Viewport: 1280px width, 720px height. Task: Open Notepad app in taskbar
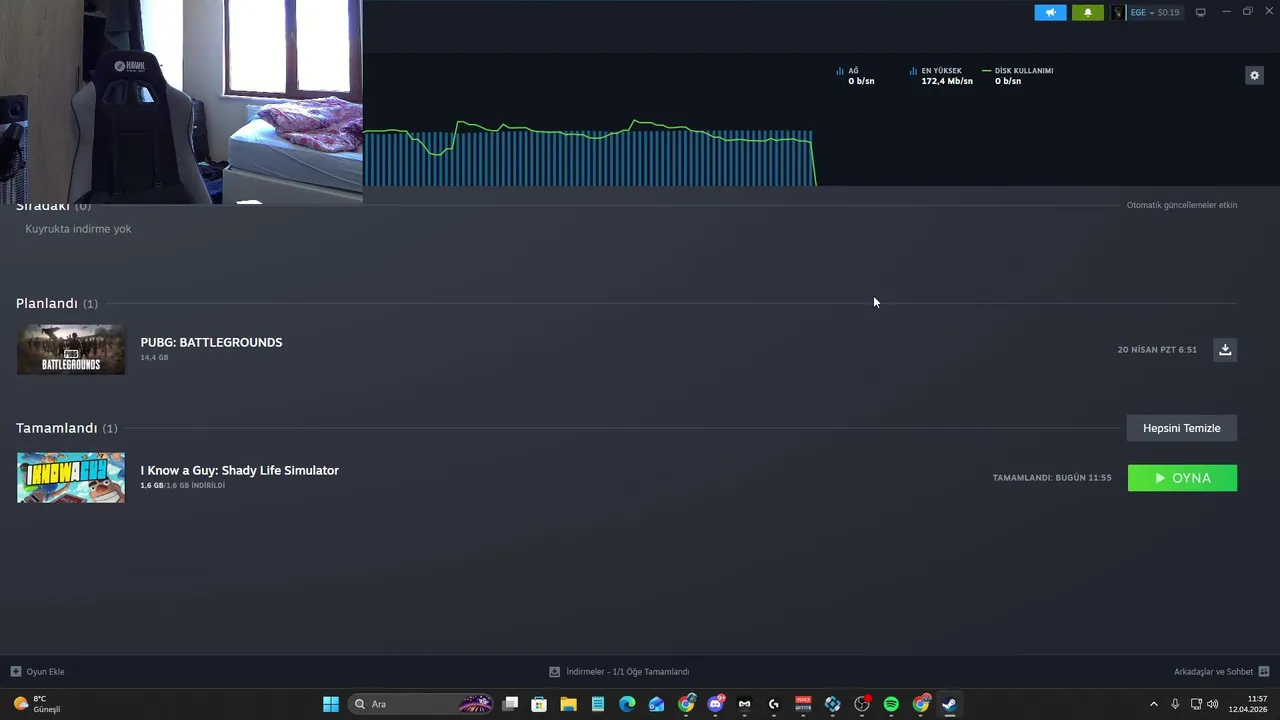click(x=598, y=704)
